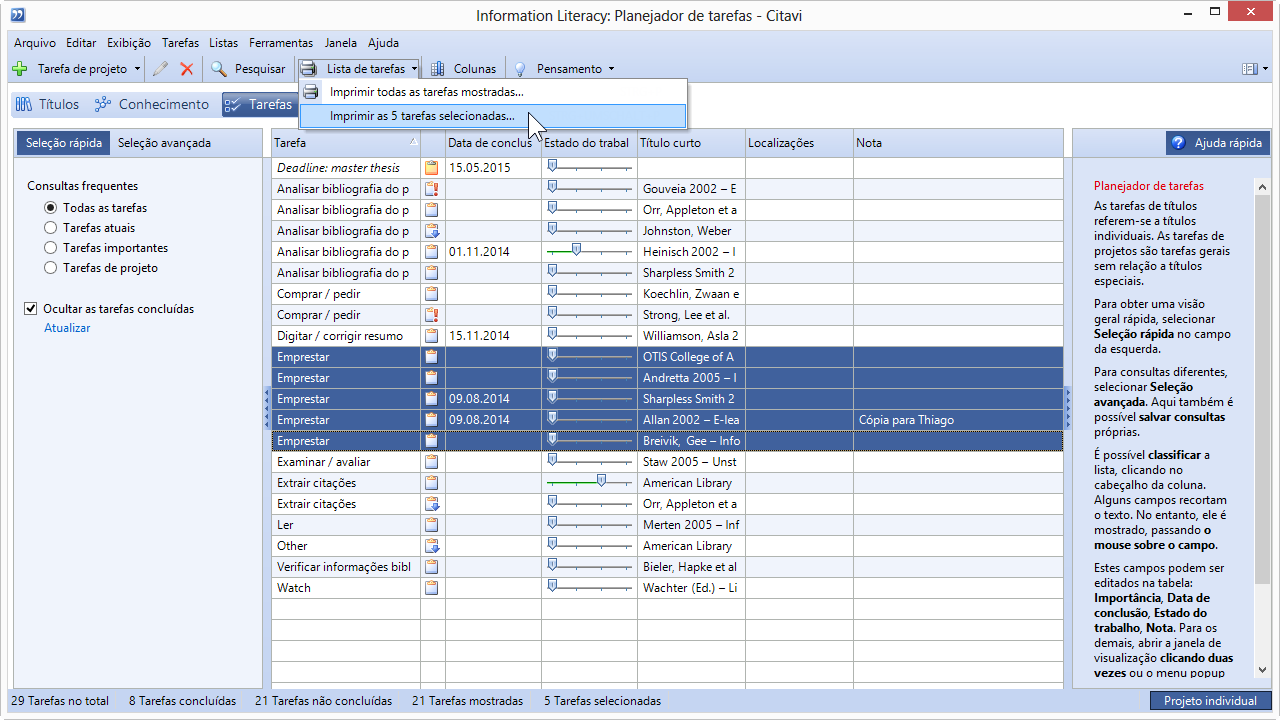Click task icon in Heinisch 2002 row
This screenshot has height=720, width=1280.
pyautogui.click(x=432, y=252)
